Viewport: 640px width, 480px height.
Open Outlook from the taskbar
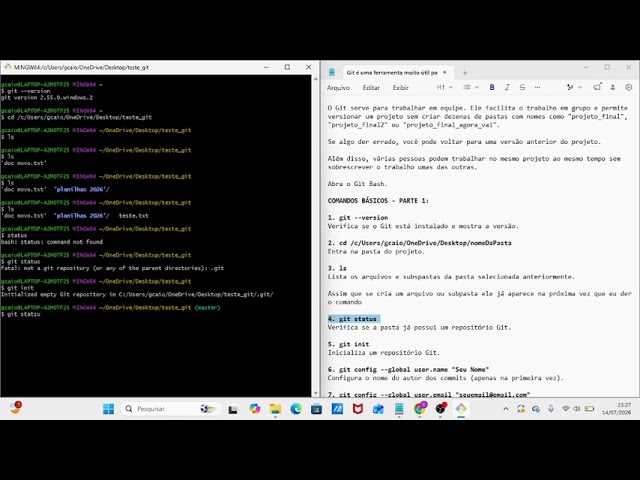click(378, 409)
